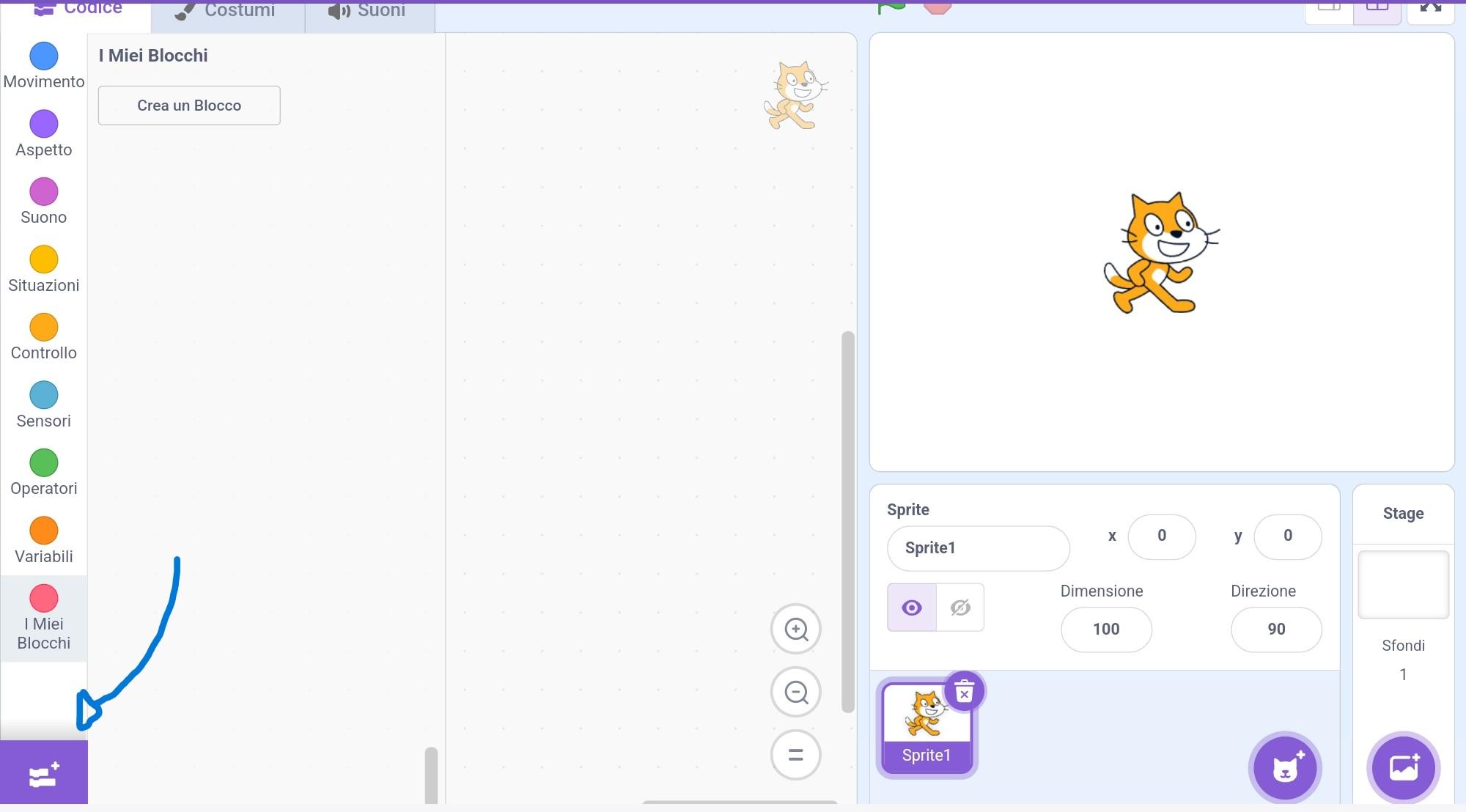Edit the sprite y position field
The height and width of the screenshot is (812, 1466).
click(1288, 536)
